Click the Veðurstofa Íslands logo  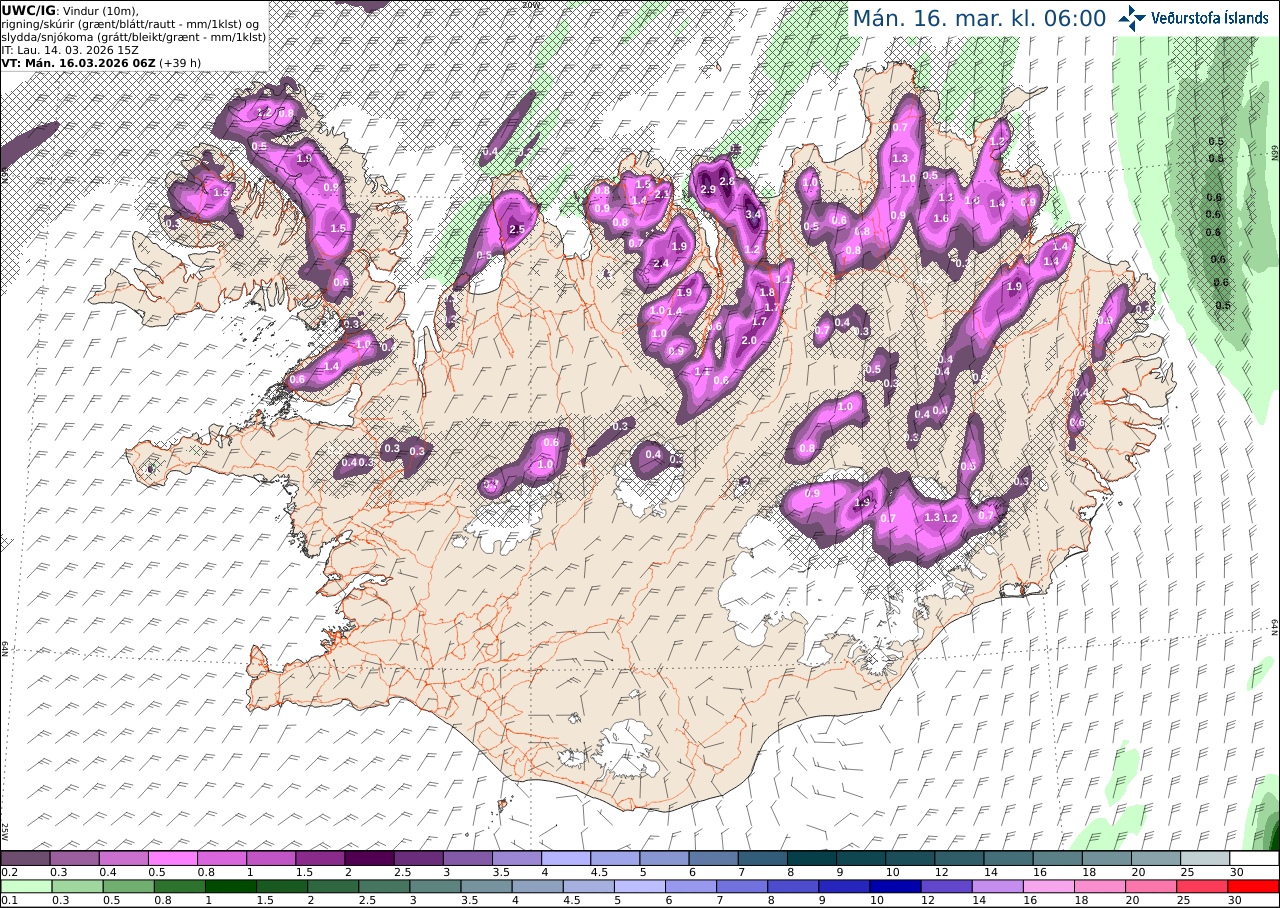[1193, 18]
